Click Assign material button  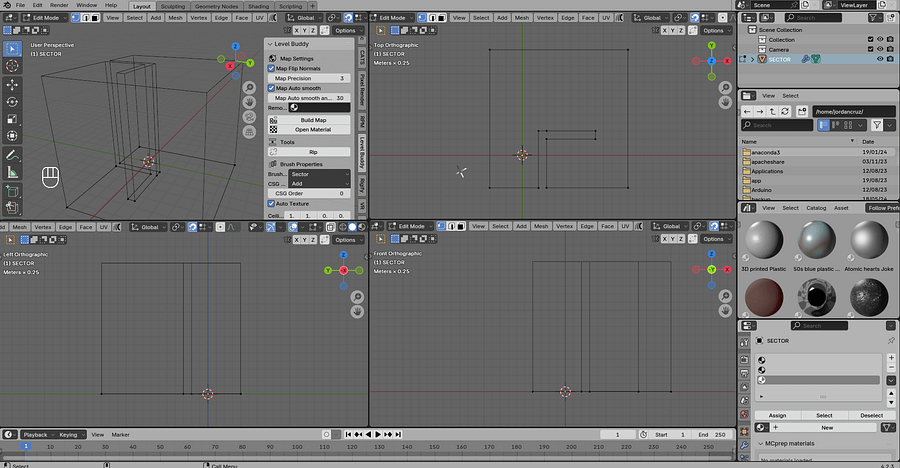tap(777, 415)
